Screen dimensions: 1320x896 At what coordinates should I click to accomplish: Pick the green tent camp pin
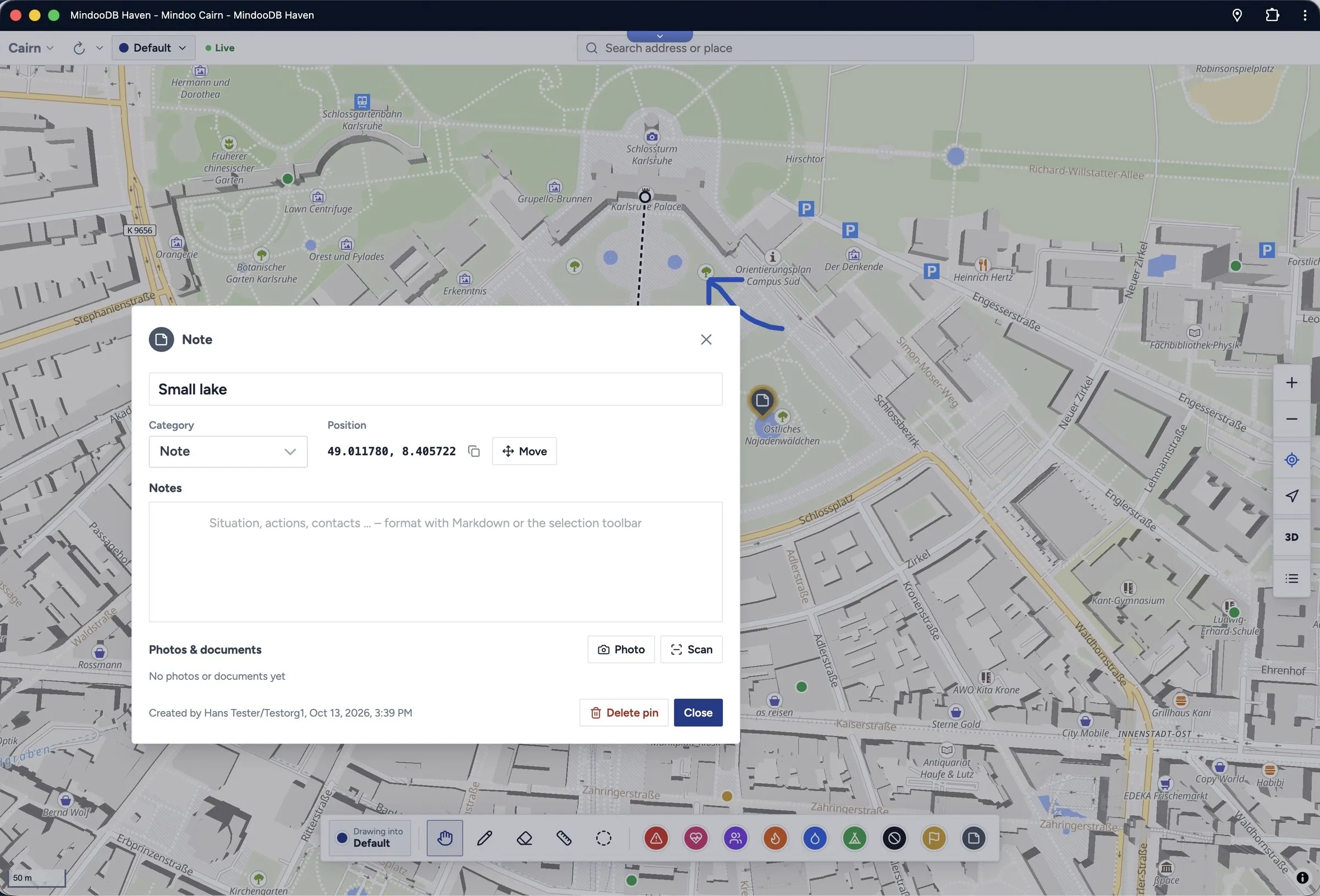point(855,838)
